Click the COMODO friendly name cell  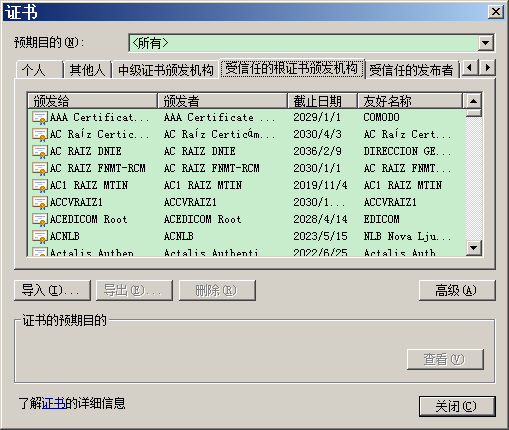[x=381, y=118]
